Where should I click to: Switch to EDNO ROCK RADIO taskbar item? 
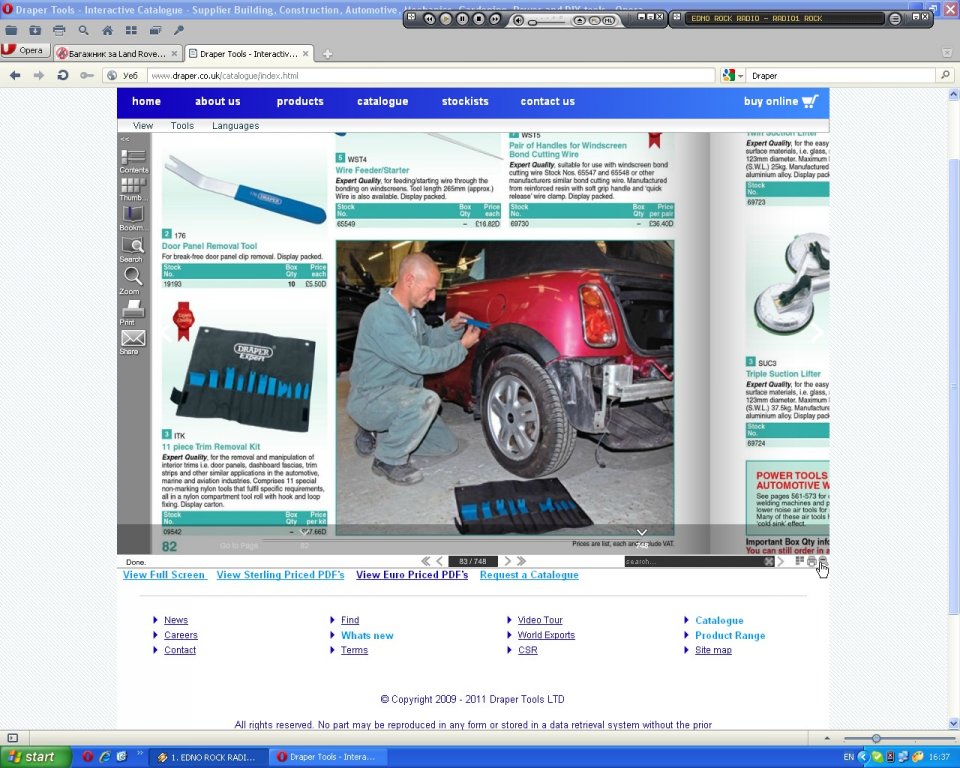pyautogui.click(x=209, y=758)
